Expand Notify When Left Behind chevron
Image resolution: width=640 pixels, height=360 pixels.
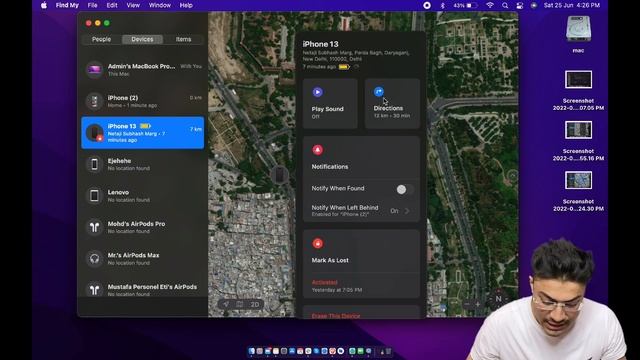[407, 211]
